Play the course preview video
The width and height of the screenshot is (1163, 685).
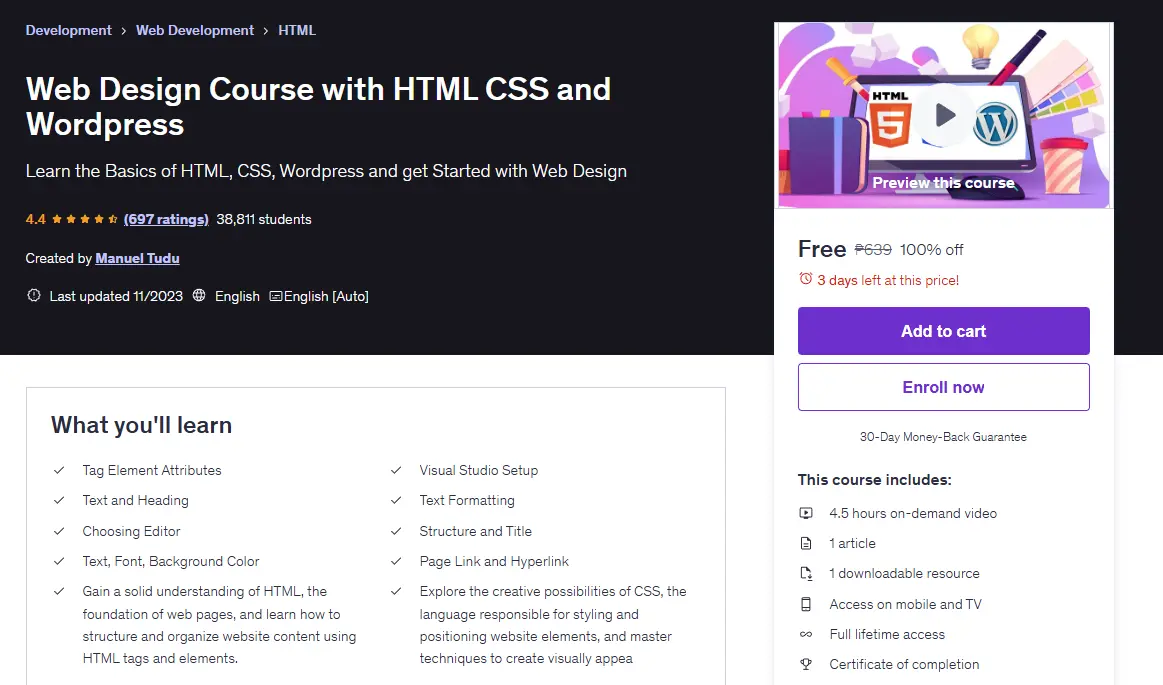click(944, 115)
